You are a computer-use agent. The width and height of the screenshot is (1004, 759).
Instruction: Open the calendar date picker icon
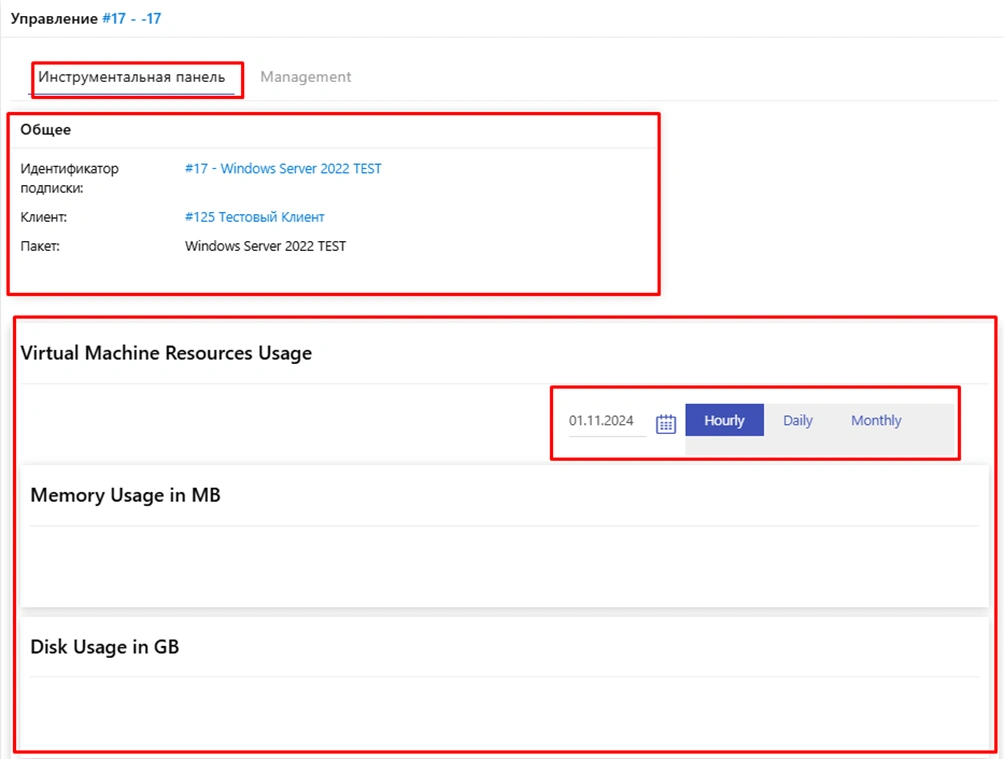click(666, 423)
